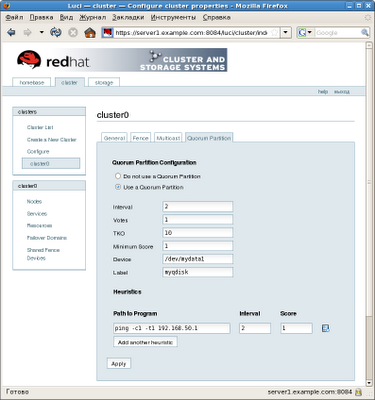Viewport: 375px width, 400px height.
Task: Click the quorum Interval input field
Action: tap(198, 206)
